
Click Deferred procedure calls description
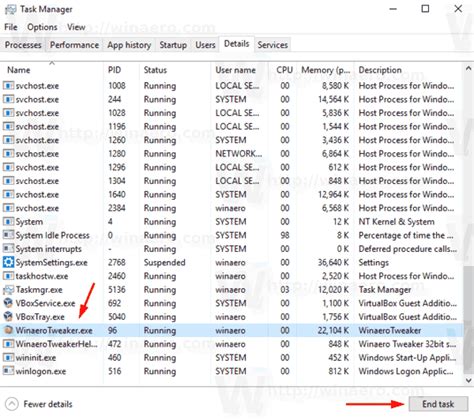(x=407, y=249)
